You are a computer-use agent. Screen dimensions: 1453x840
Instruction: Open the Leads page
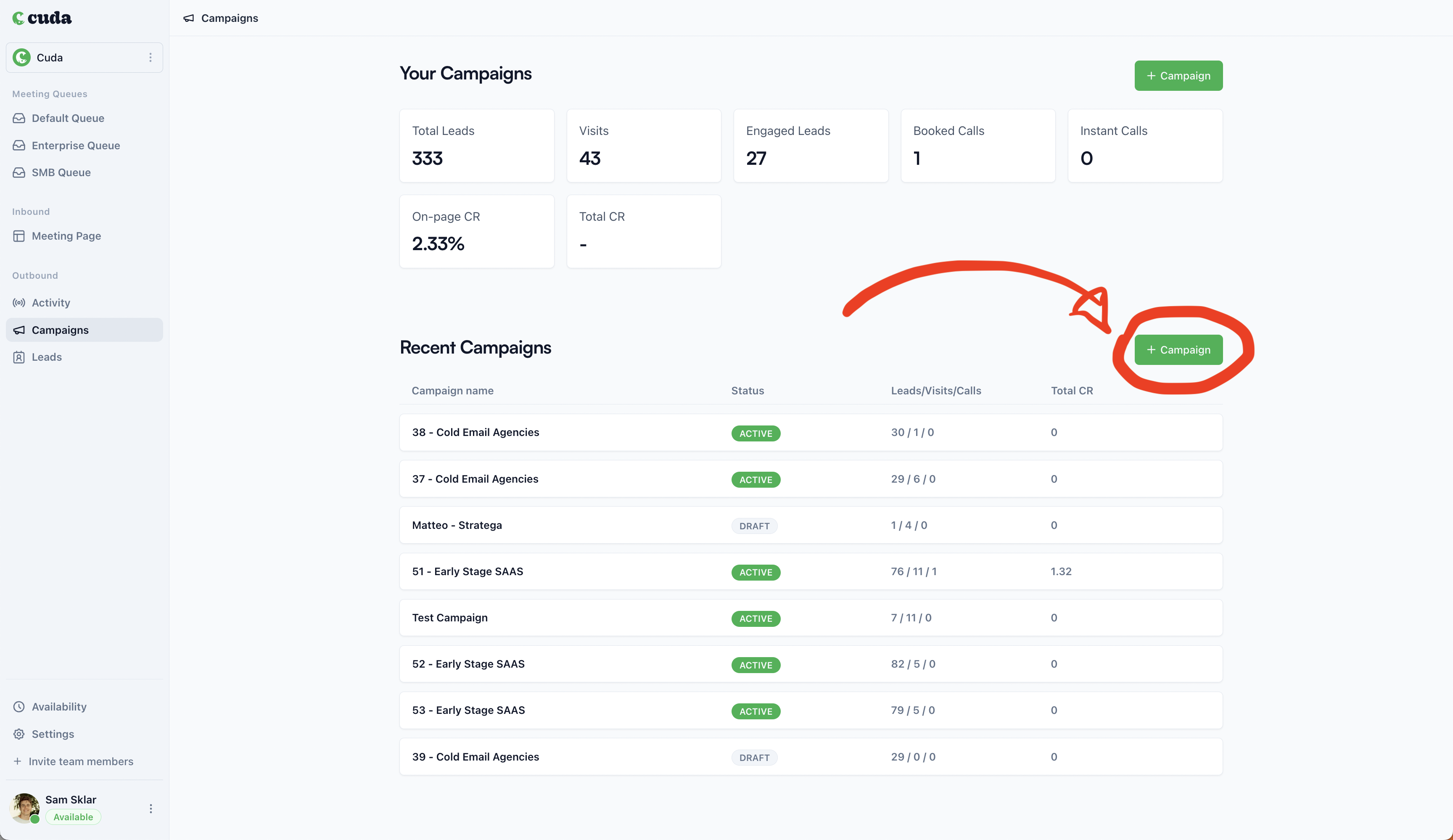click(x=47, y=357)
